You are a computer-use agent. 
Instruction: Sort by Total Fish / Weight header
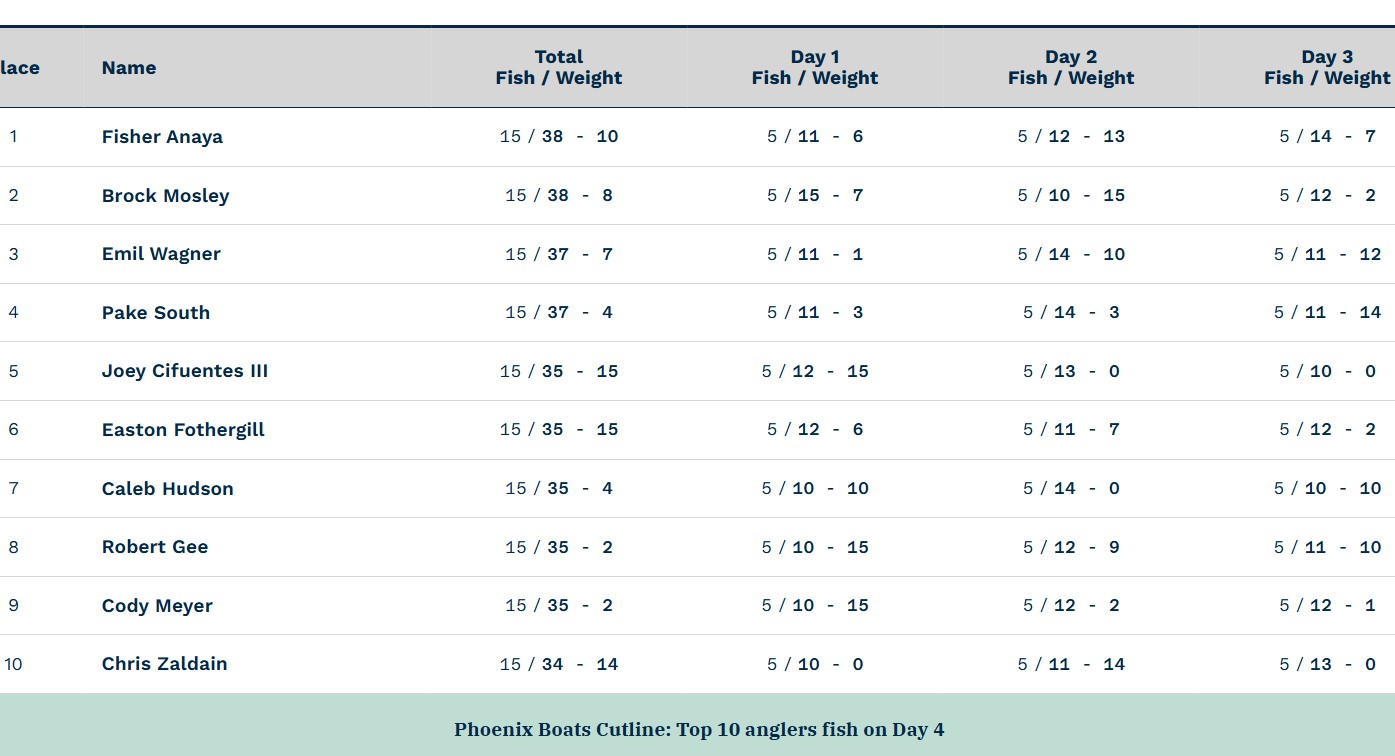coord(559,68)
